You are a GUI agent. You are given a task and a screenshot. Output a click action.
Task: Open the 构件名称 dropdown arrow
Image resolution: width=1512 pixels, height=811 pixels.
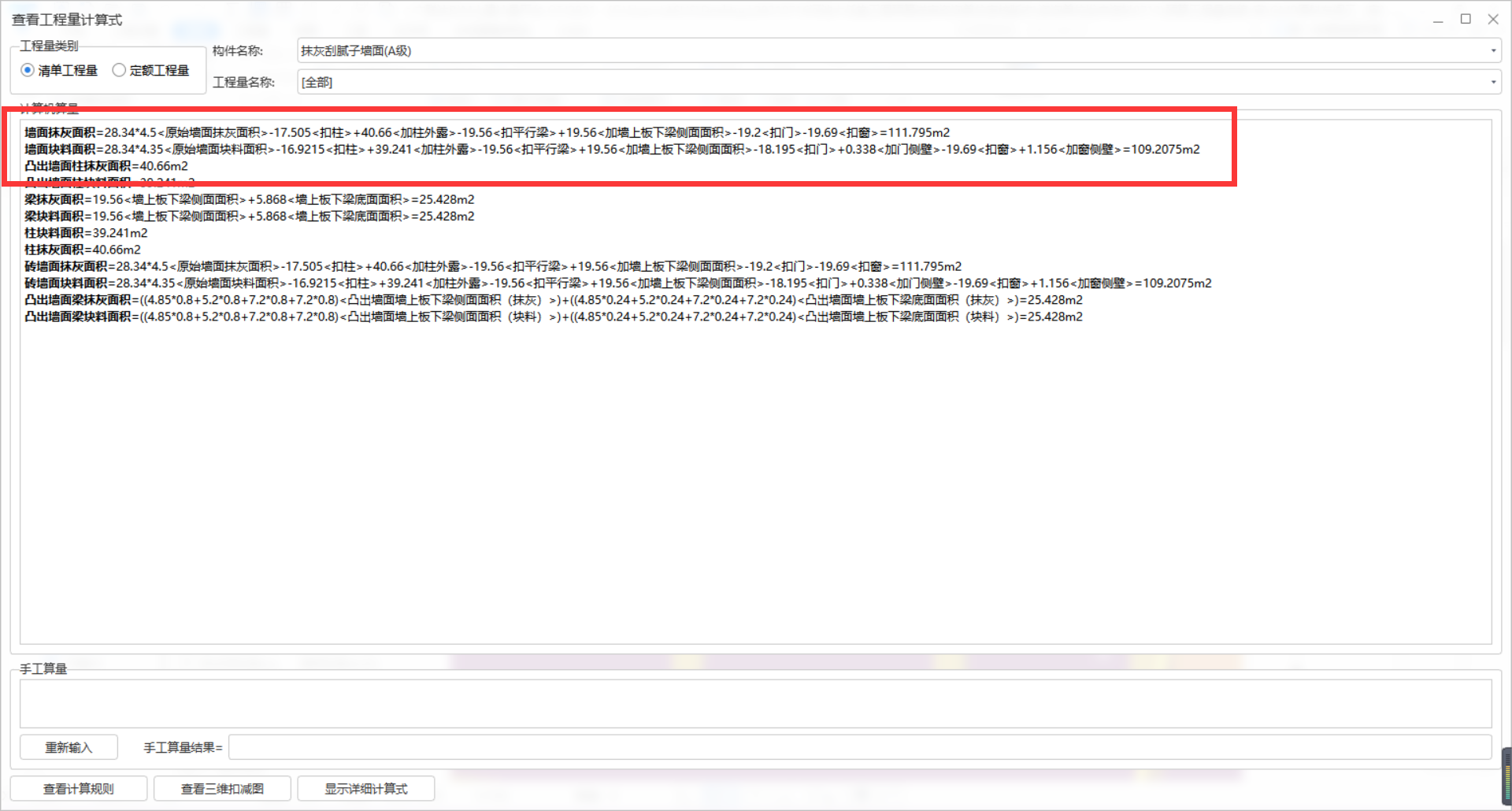point(1492,50)
